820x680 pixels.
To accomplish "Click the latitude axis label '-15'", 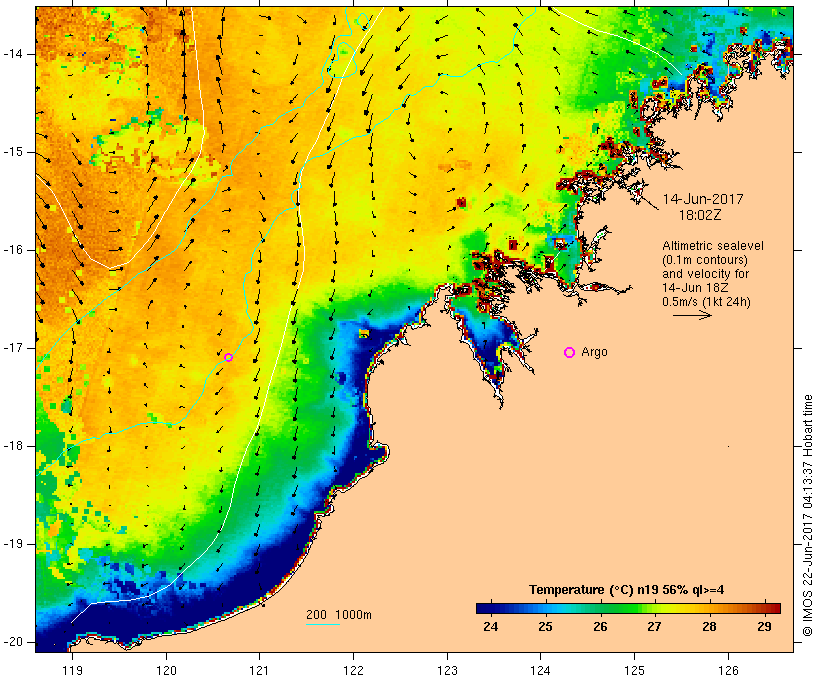I will coord(13,152).
